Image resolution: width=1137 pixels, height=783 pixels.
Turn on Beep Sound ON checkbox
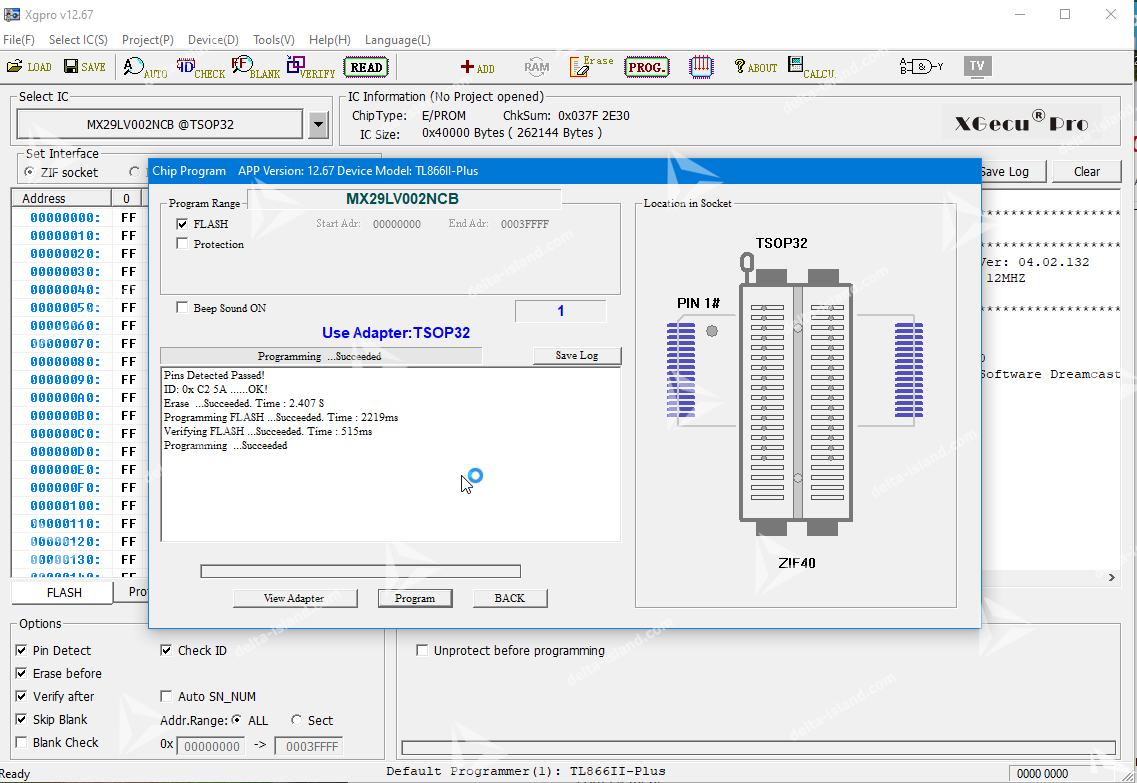coord(182,308)
